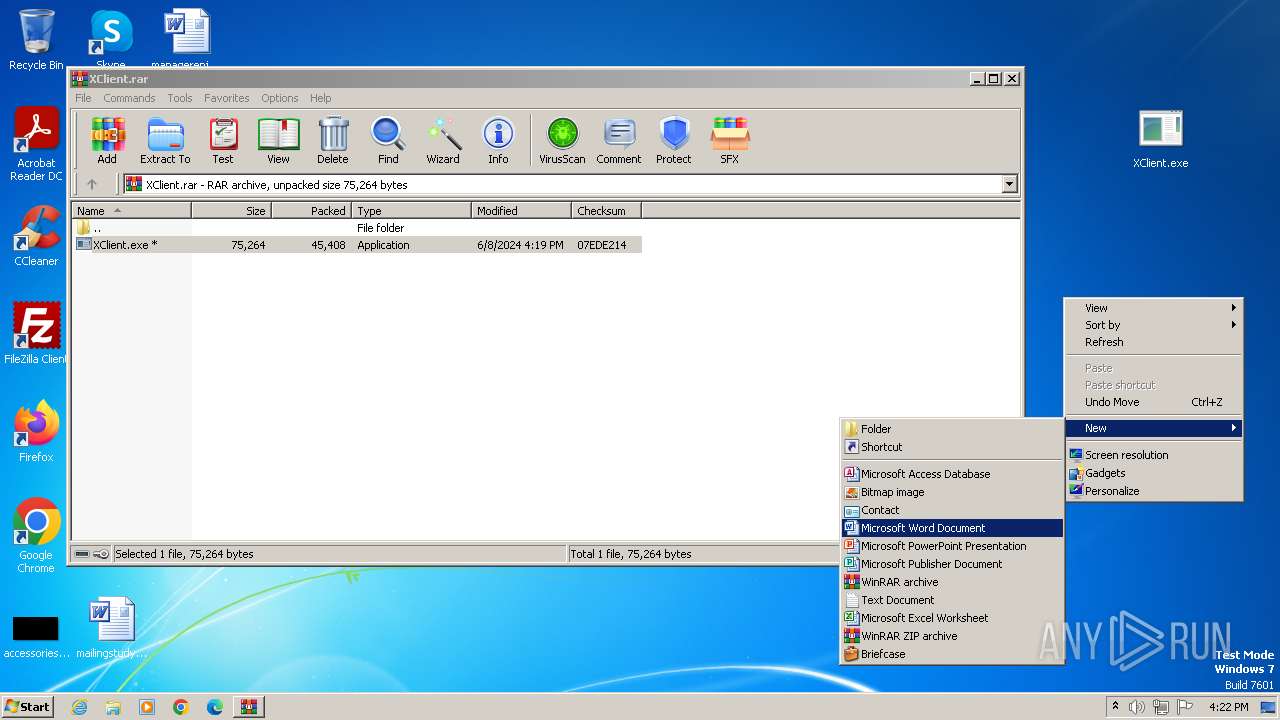Open Chrome from the taskbar
The width and height of the screenshot is (1280, 720).
point(181,707)
